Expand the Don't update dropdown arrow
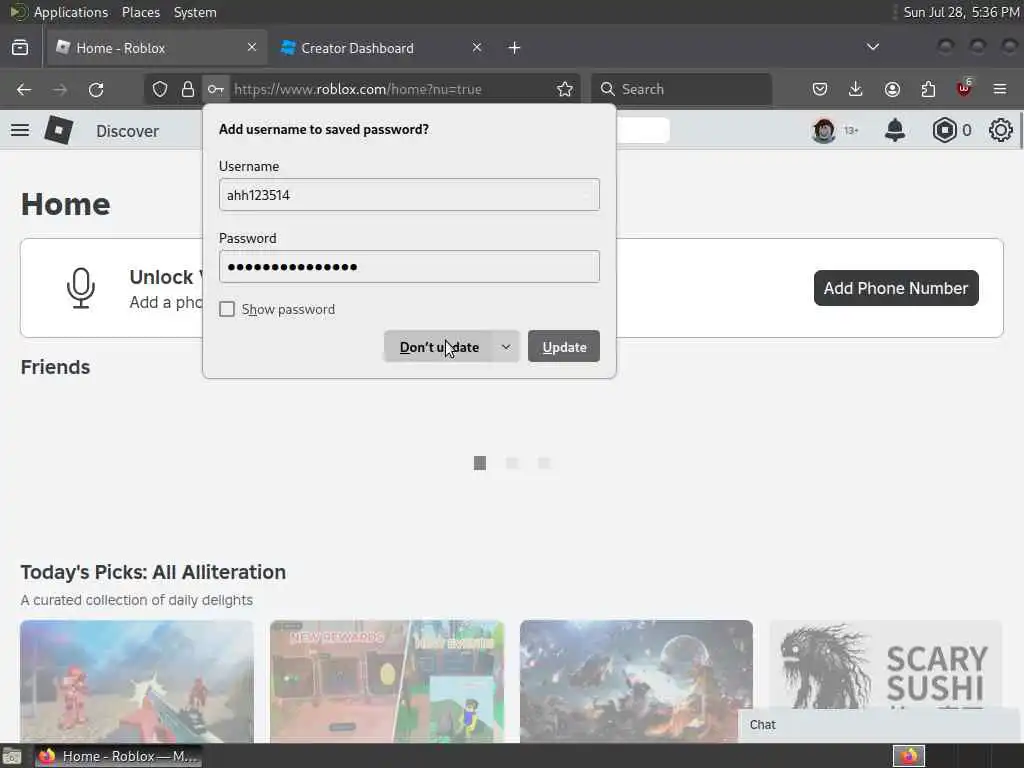The width and height of the screenshot is (1024, 768). tap(505, 347)
